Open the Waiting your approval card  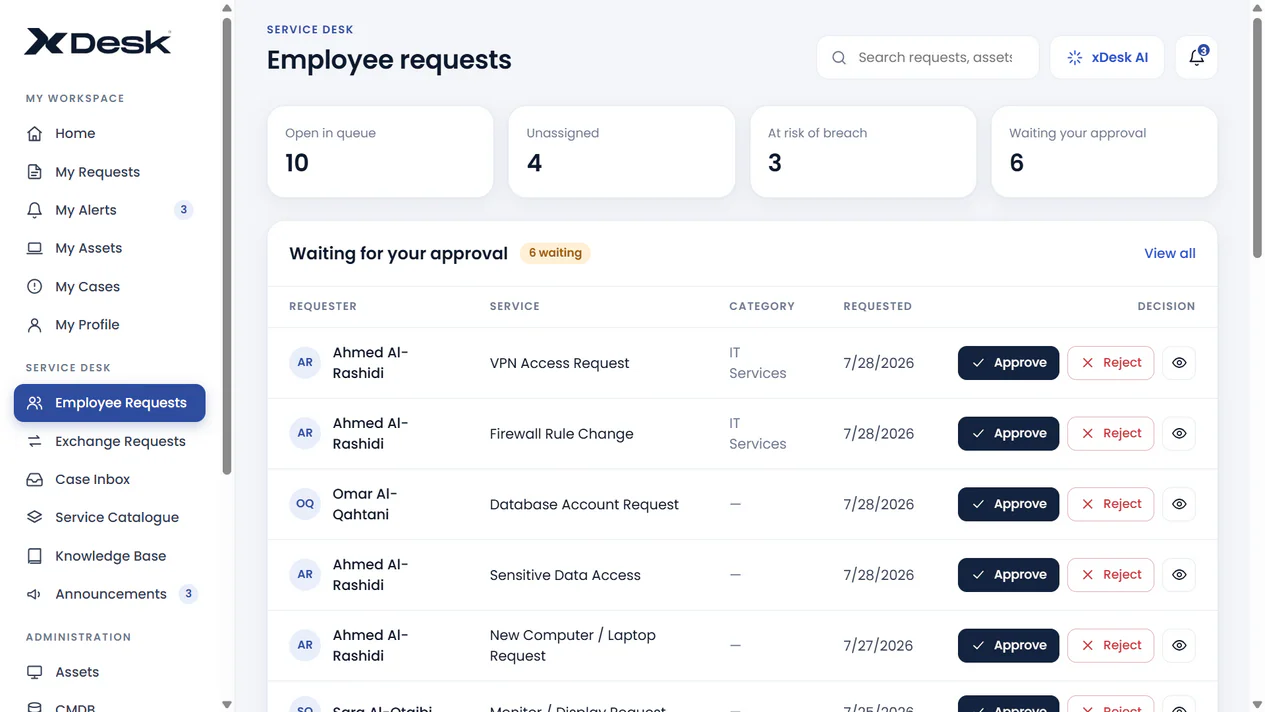point(1104,152)
